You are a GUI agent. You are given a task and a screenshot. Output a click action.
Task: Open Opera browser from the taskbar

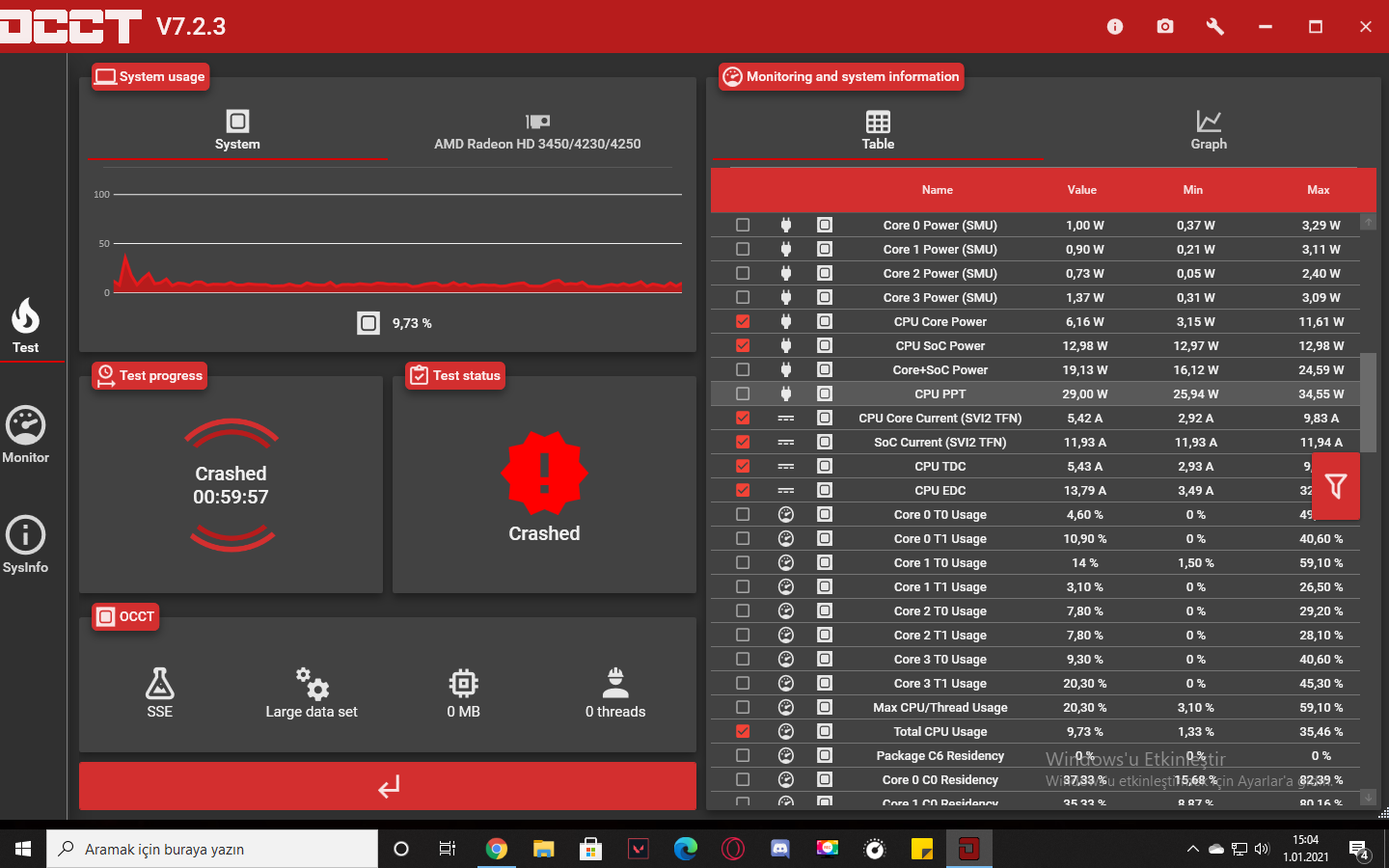point(733,849)
